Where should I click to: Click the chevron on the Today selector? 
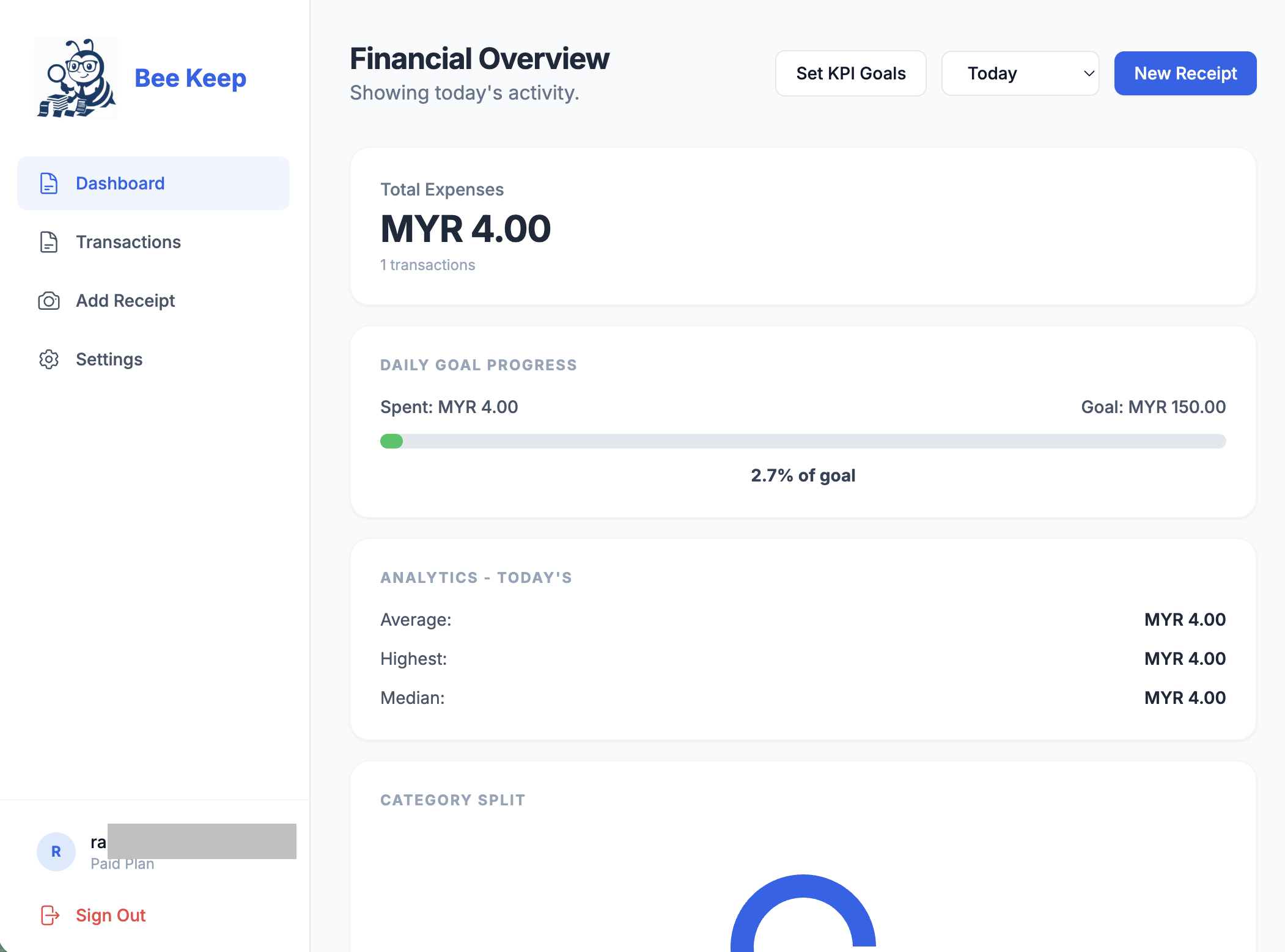[1088, 73]
